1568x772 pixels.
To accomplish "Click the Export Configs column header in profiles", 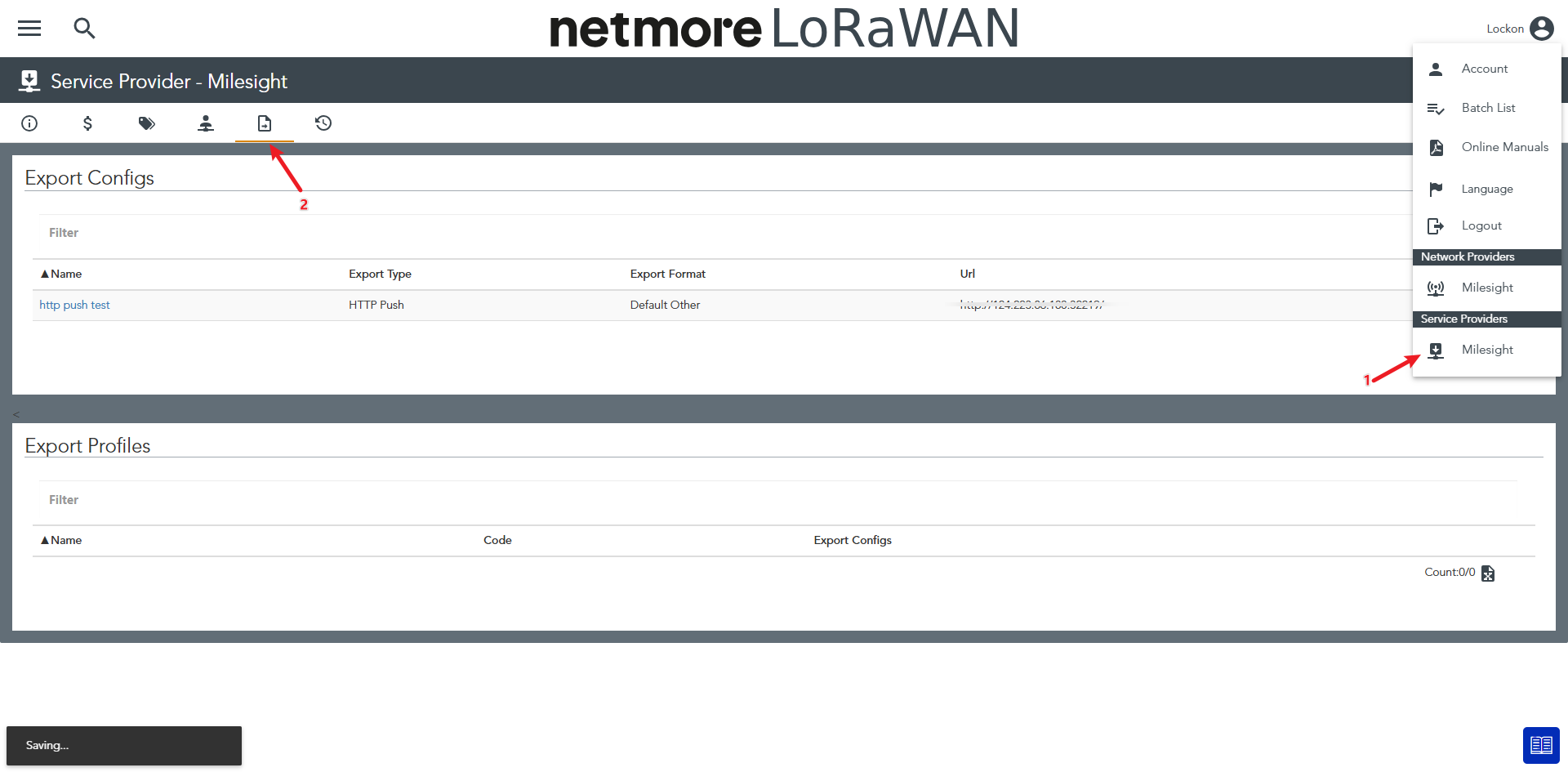I will 853,540.
